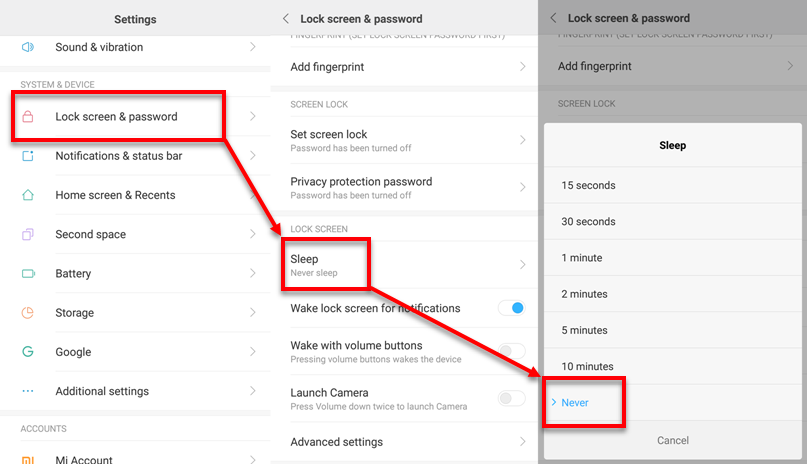Enable Wake with volume buttons switch

click(x=511, y=351)
